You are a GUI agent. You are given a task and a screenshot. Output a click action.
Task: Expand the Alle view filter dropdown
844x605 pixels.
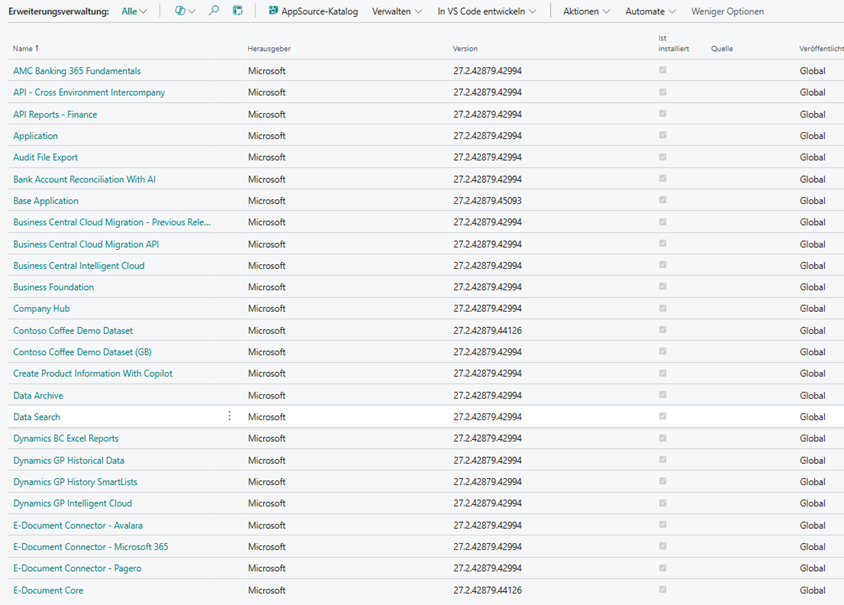pos(133,11)
